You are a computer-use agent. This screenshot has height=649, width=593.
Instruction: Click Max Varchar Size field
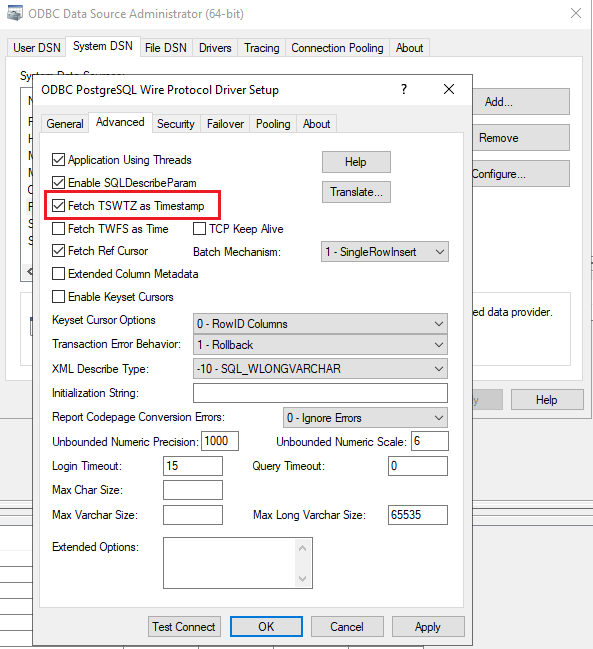tap(193, 515)
